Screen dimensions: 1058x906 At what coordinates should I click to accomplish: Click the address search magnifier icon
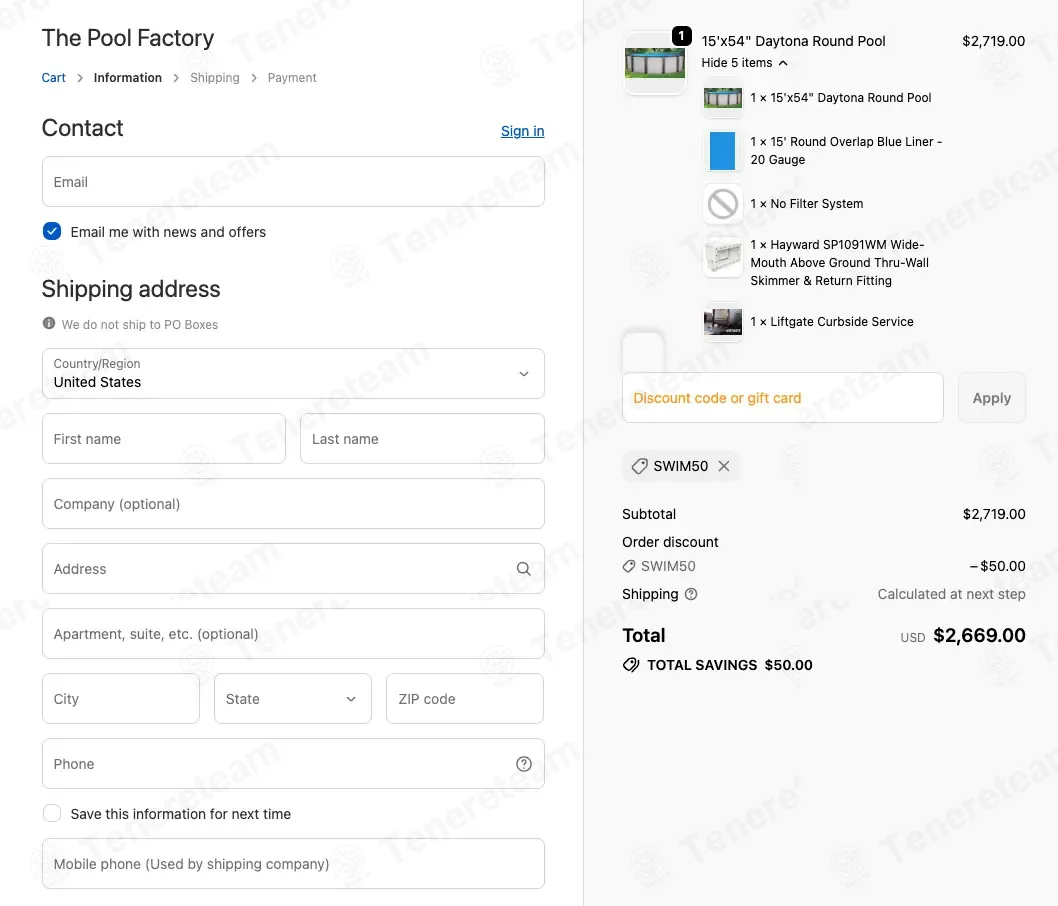tap(523, 569)
